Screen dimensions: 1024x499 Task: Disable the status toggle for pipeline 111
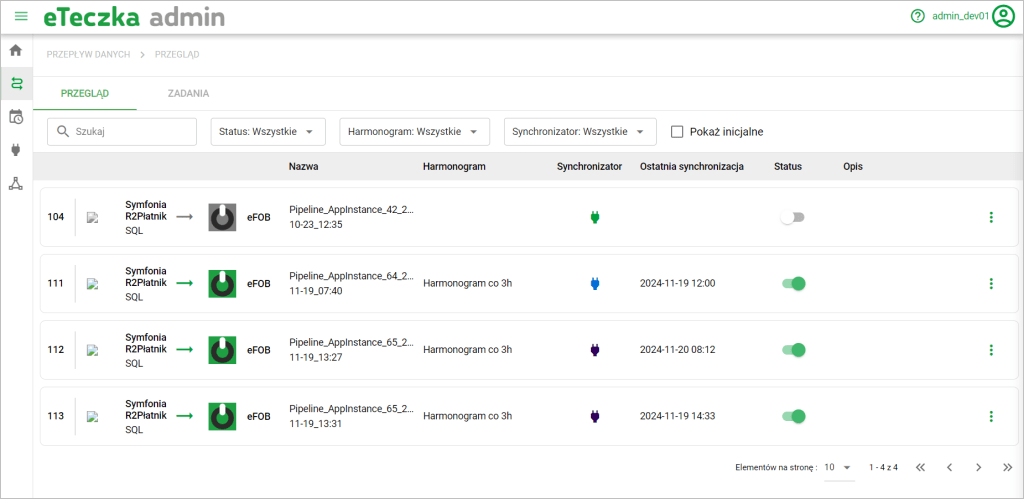(793, 283)
